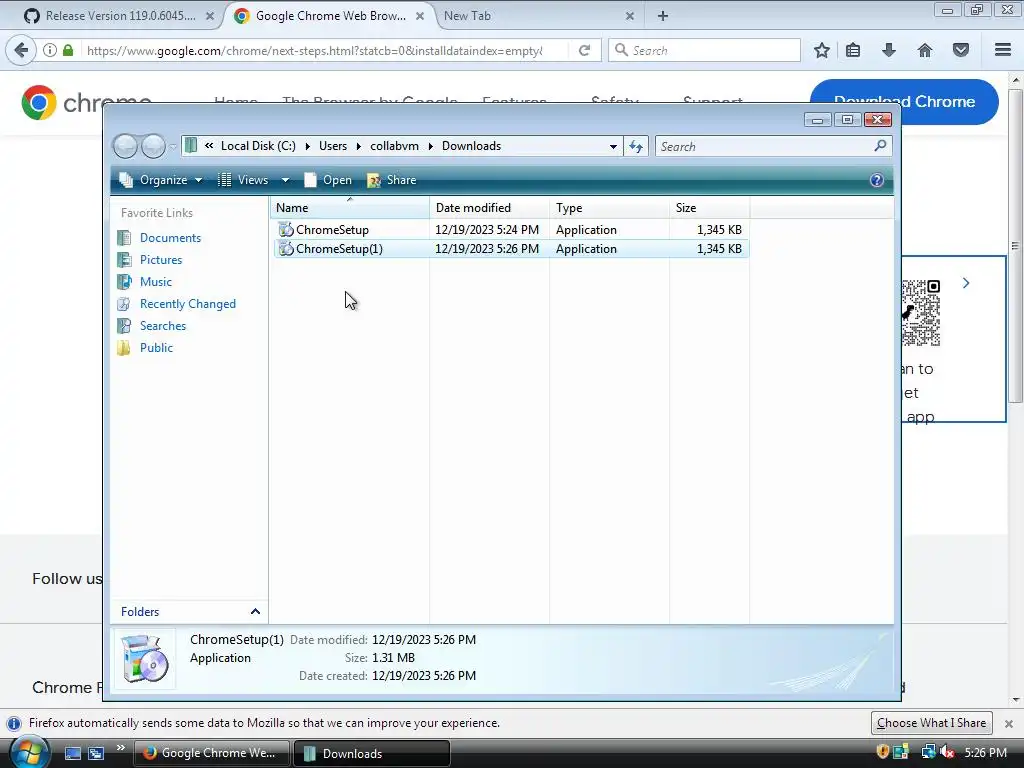Sort files by the Name column header

349,208
